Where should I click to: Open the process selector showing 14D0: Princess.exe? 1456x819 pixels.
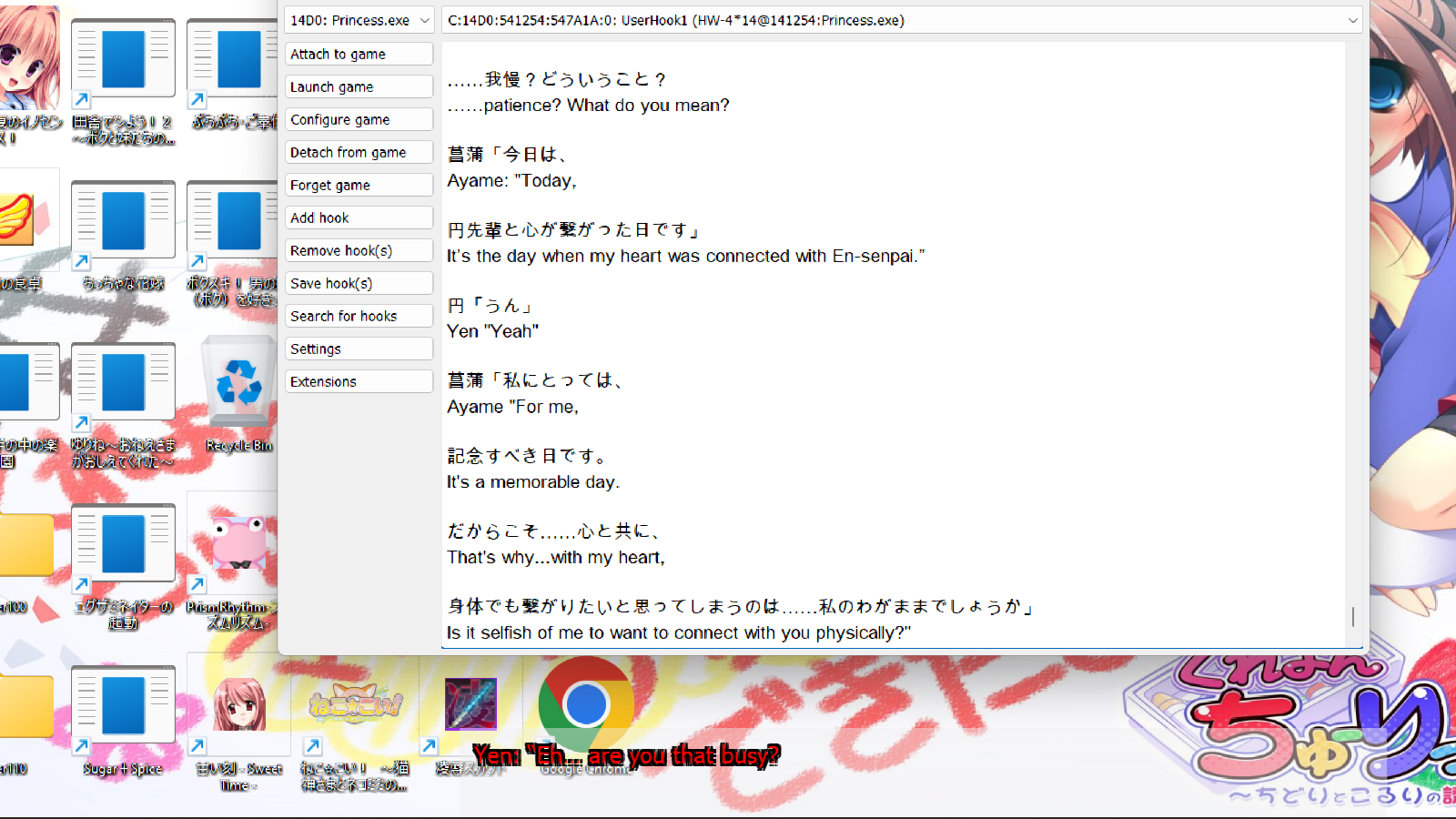[358, 19]
